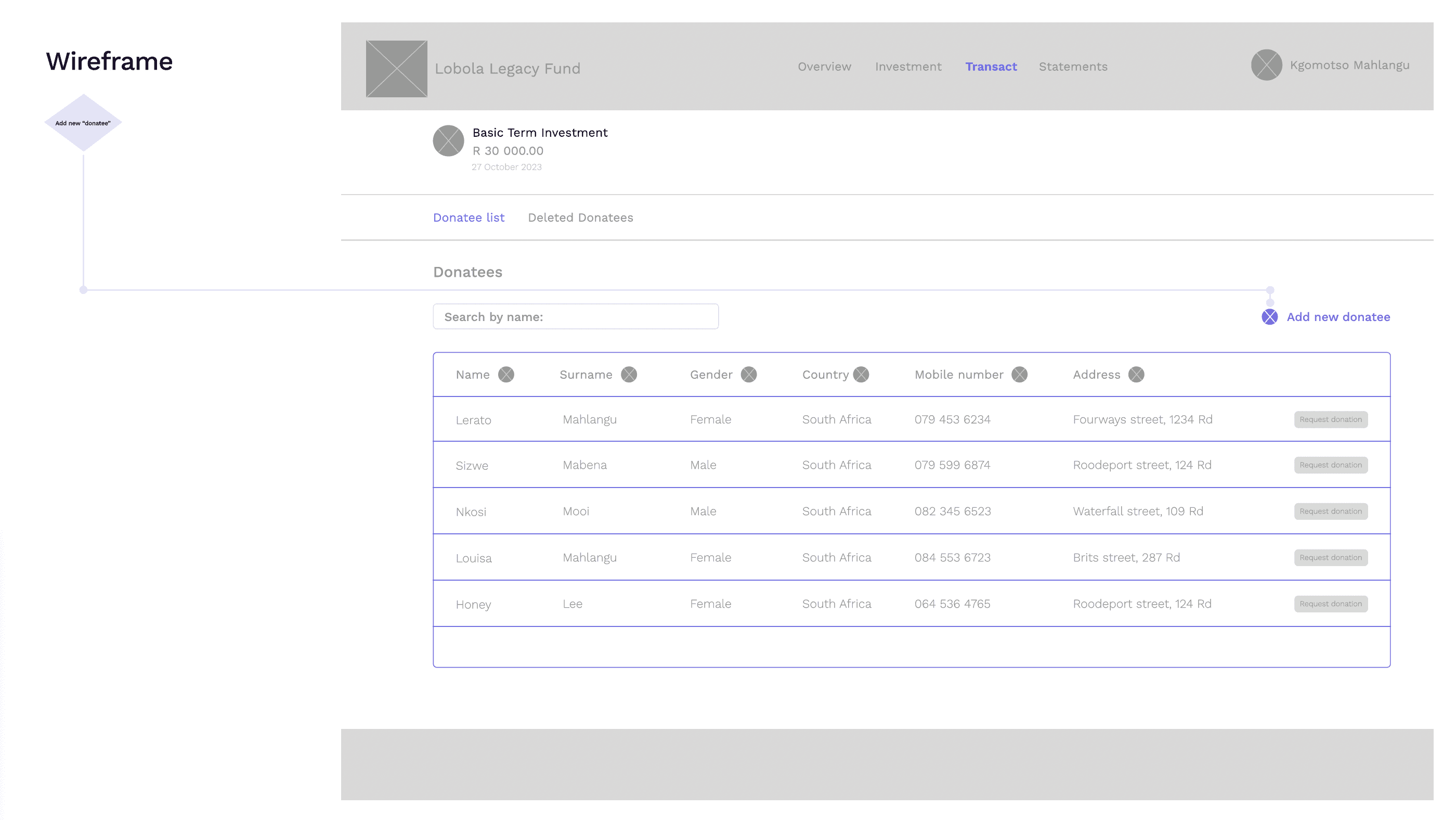Viewport: 1456px width, 820px height.
Task: Click the sort icon beside Address column
Action: click(1136, 375)
